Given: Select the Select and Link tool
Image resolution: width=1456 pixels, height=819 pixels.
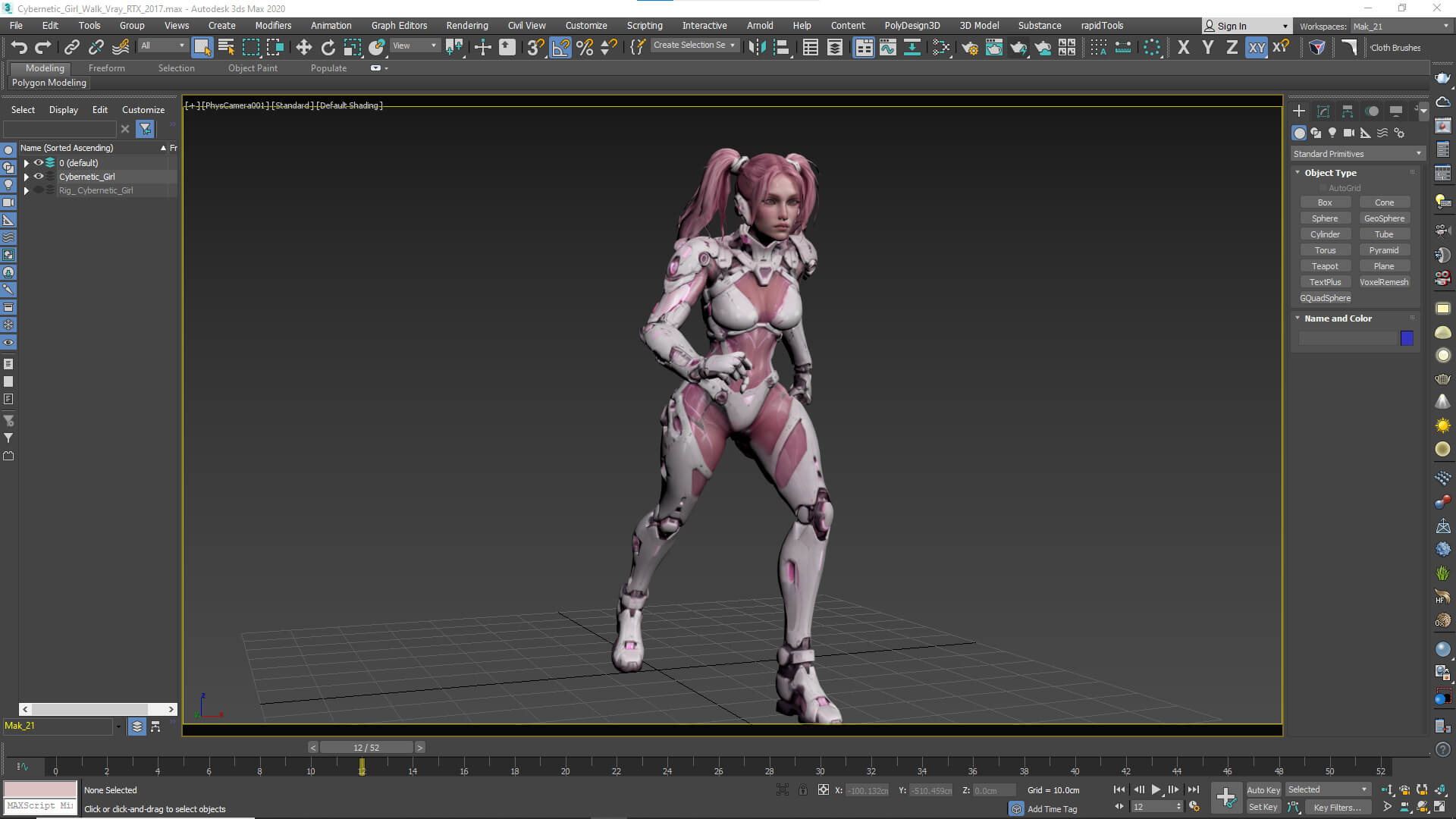Looking at the screenshot, I should click(71, 48).
